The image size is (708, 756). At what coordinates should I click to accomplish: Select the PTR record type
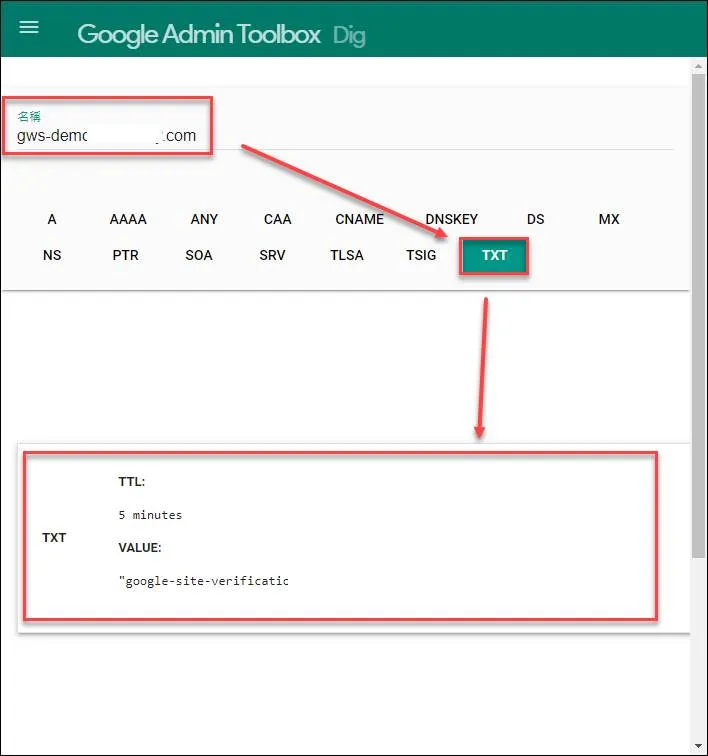point(125,255)
